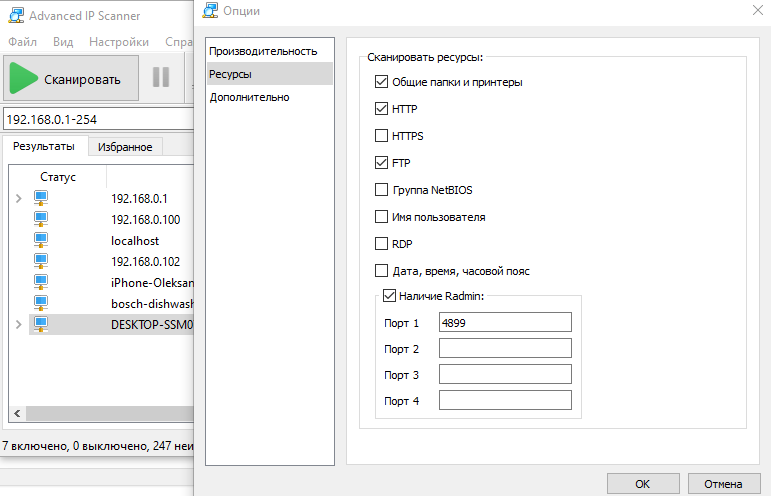Select the 192.168.0.102 entry
Screen dimensions: 771x496
146,262
